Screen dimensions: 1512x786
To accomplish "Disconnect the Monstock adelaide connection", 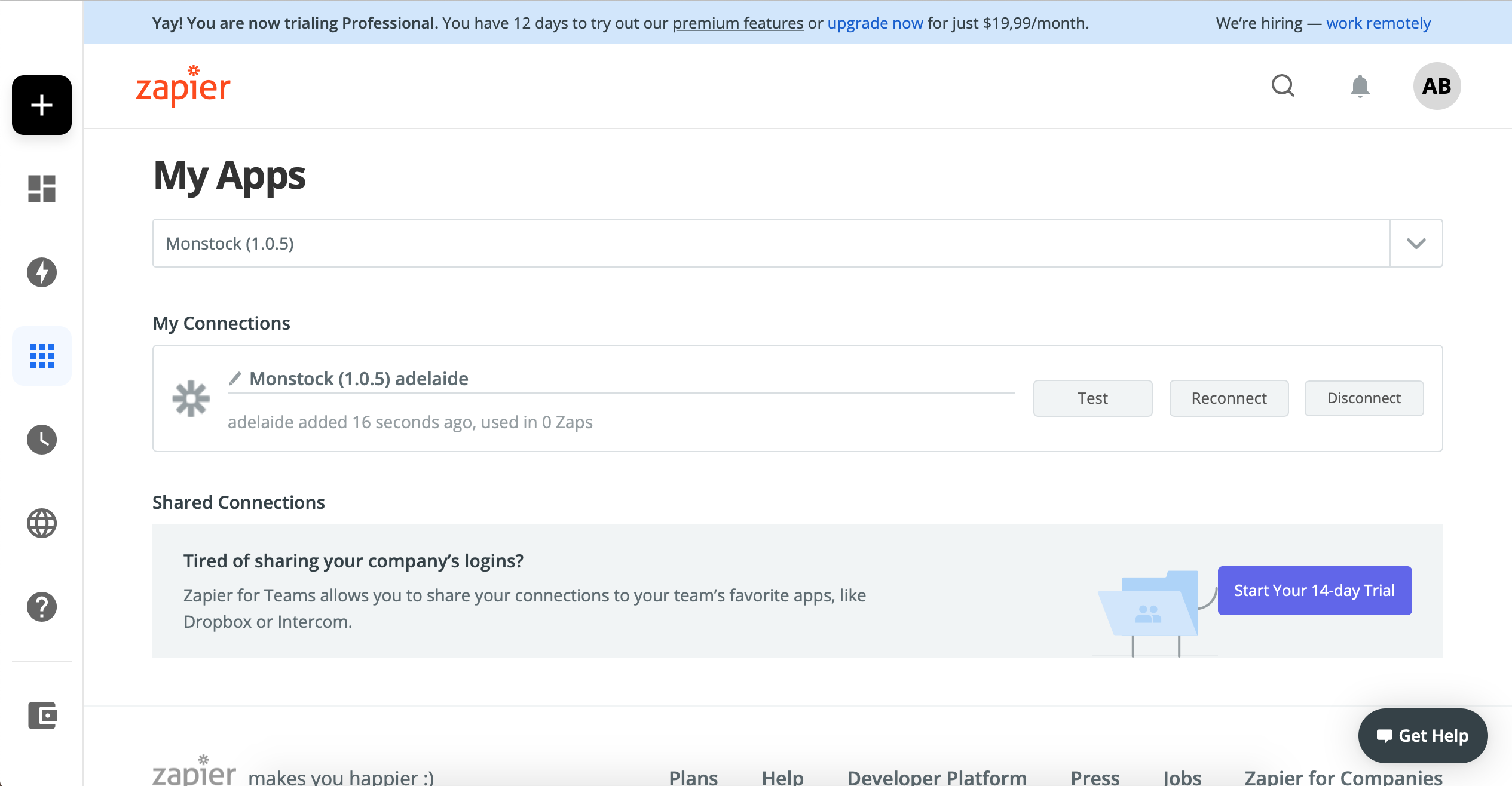I will (x=1364, y=398).
